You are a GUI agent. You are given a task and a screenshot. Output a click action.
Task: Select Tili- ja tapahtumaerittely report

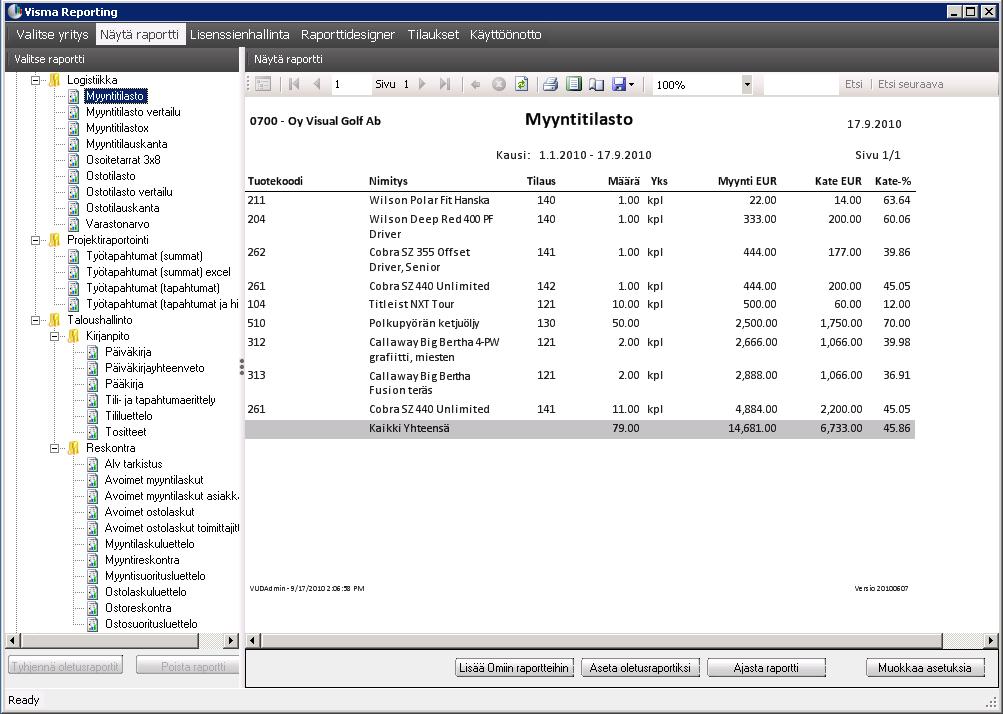click(160, 400)
